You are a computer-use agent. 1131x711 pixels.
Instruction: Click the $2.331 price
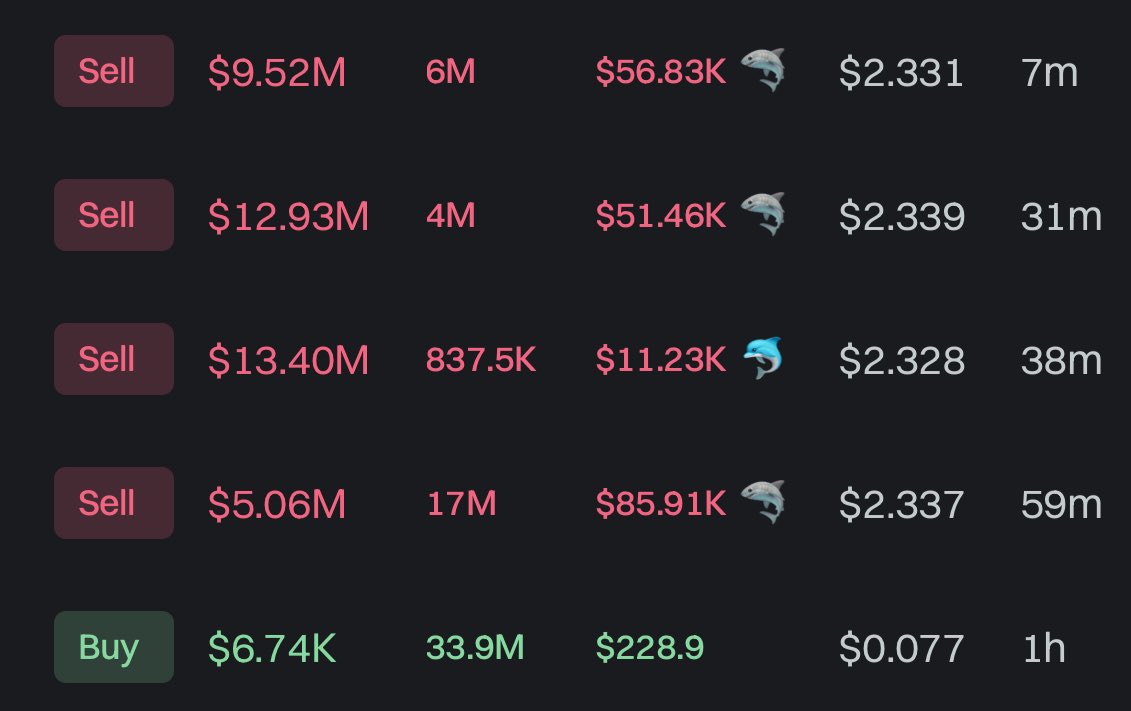[902, 72]
